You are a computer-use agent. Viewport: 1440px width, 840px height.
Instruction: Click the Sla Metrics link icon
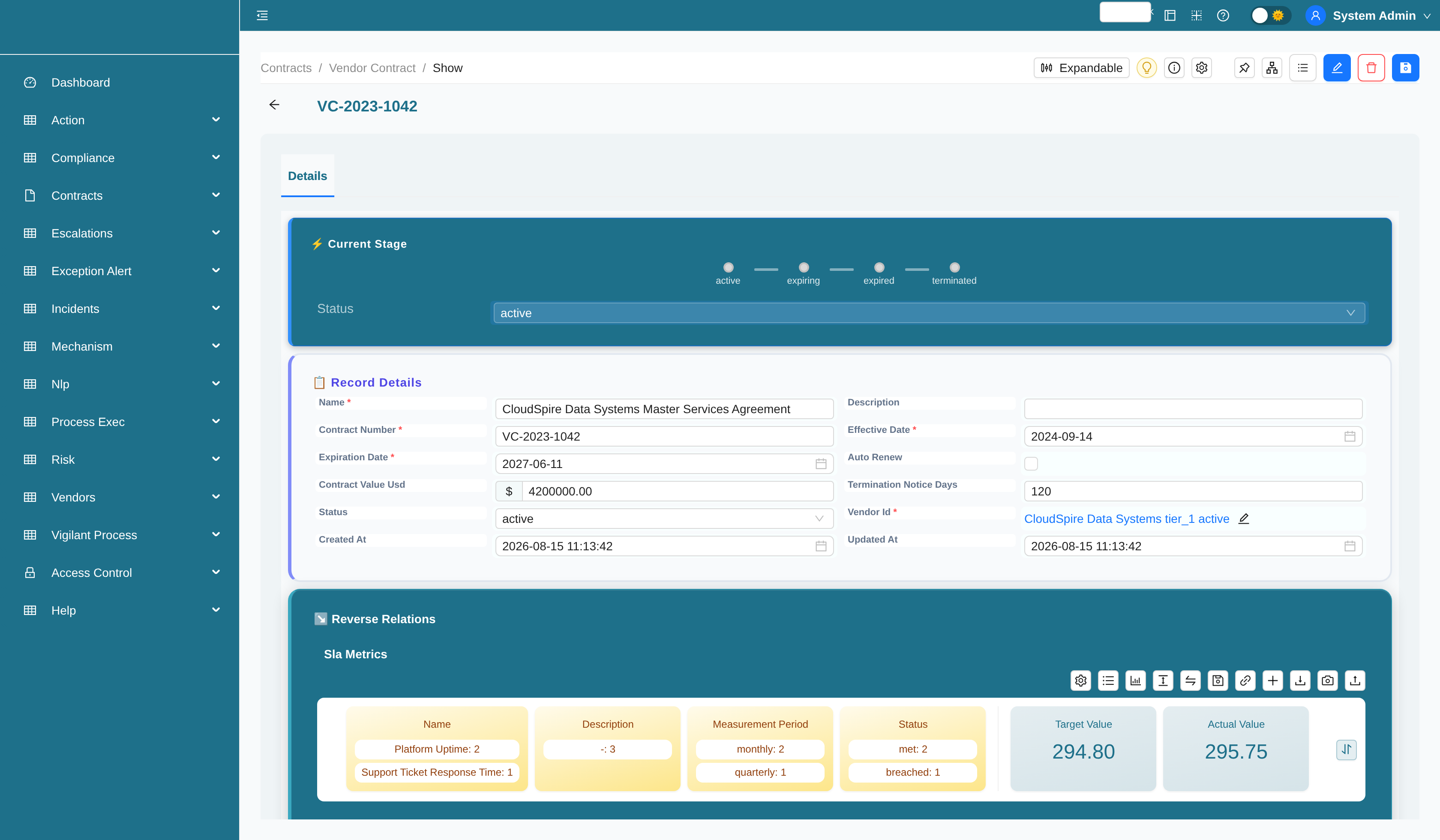coord(1245,681)
